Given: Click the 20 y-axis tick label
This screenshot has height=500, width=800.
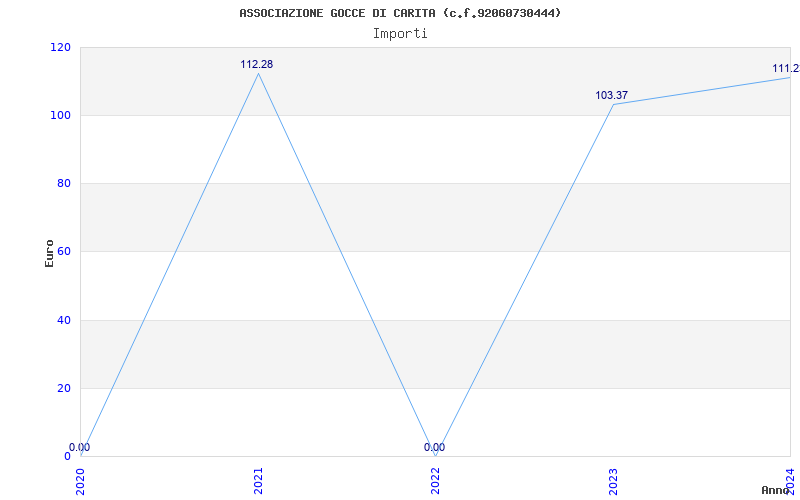Looking at the screenshot, I should point(62,388).
